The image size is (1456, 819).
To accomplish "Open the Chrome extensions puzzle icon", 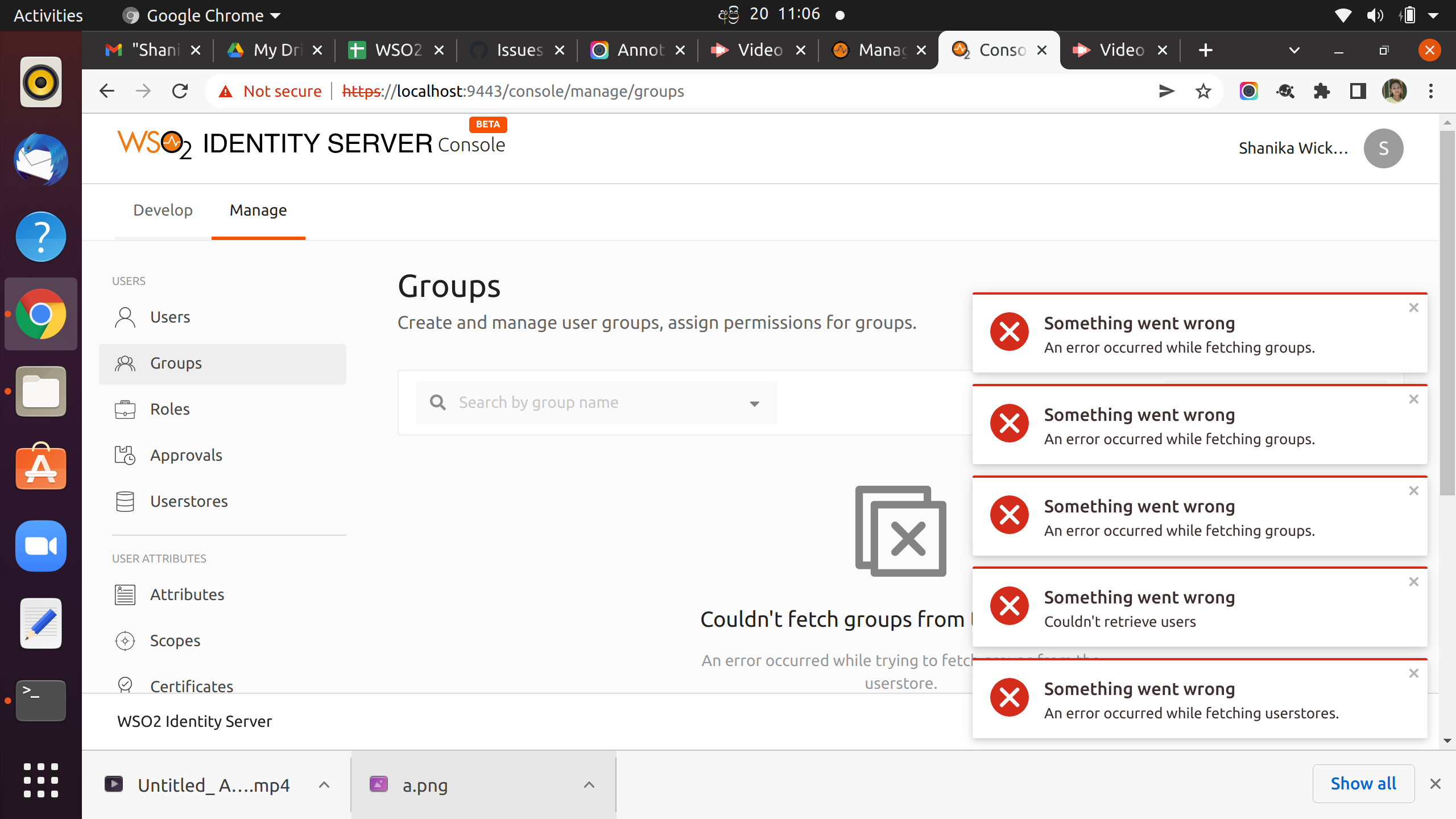I will click(1322, 91).
